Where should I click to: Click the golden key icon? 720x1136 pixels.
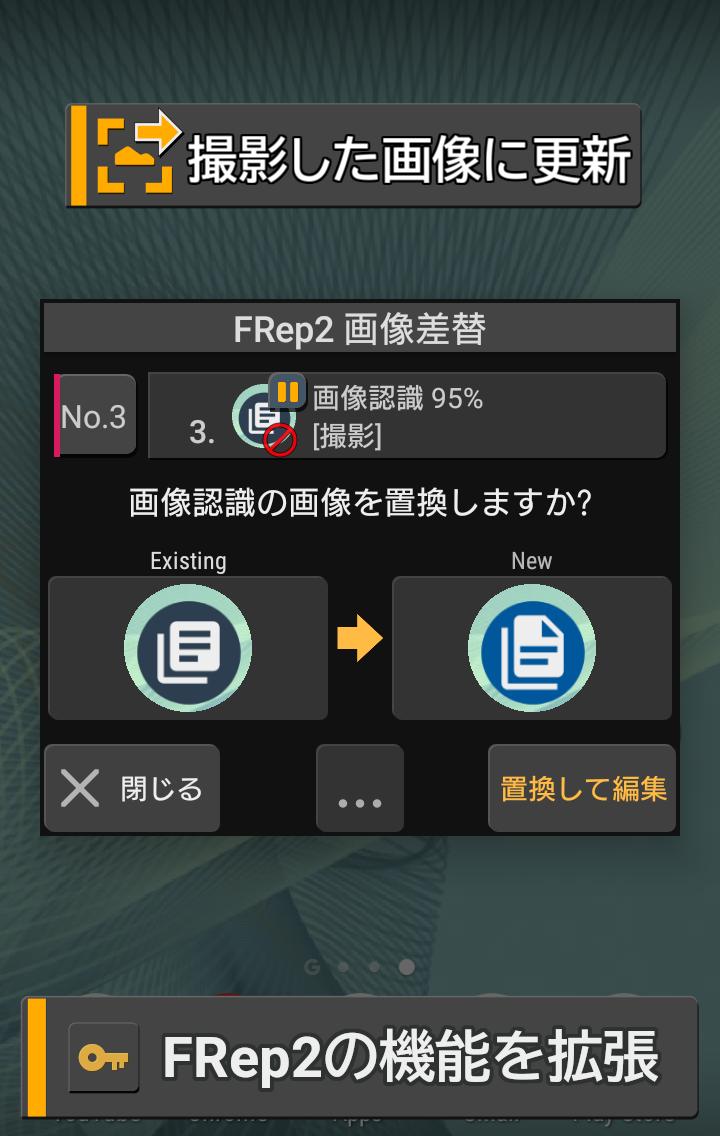(x=104, y=1058)
